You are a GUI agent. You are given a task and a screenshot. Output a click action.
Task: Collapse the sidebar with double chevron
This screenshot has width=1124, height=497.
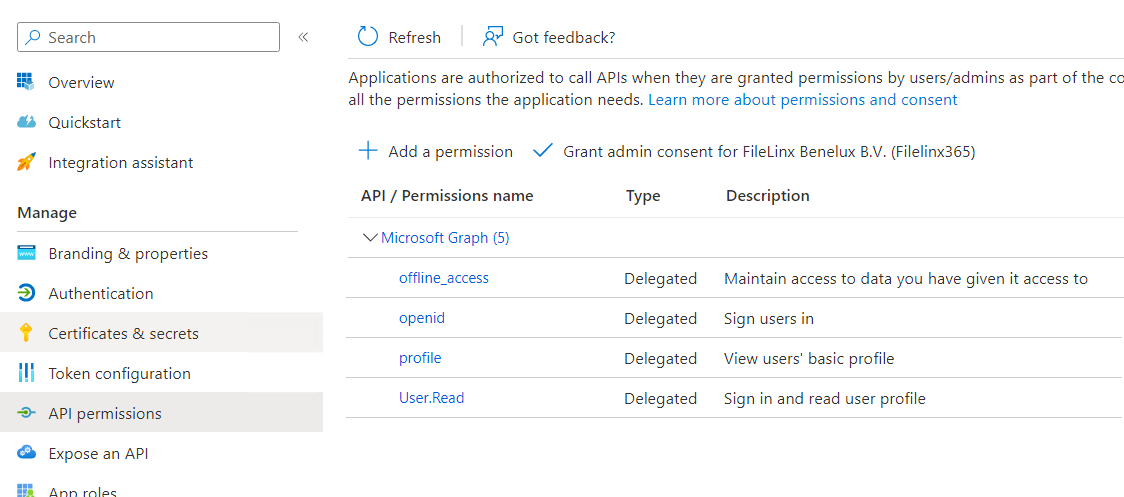tap(303, 37)
